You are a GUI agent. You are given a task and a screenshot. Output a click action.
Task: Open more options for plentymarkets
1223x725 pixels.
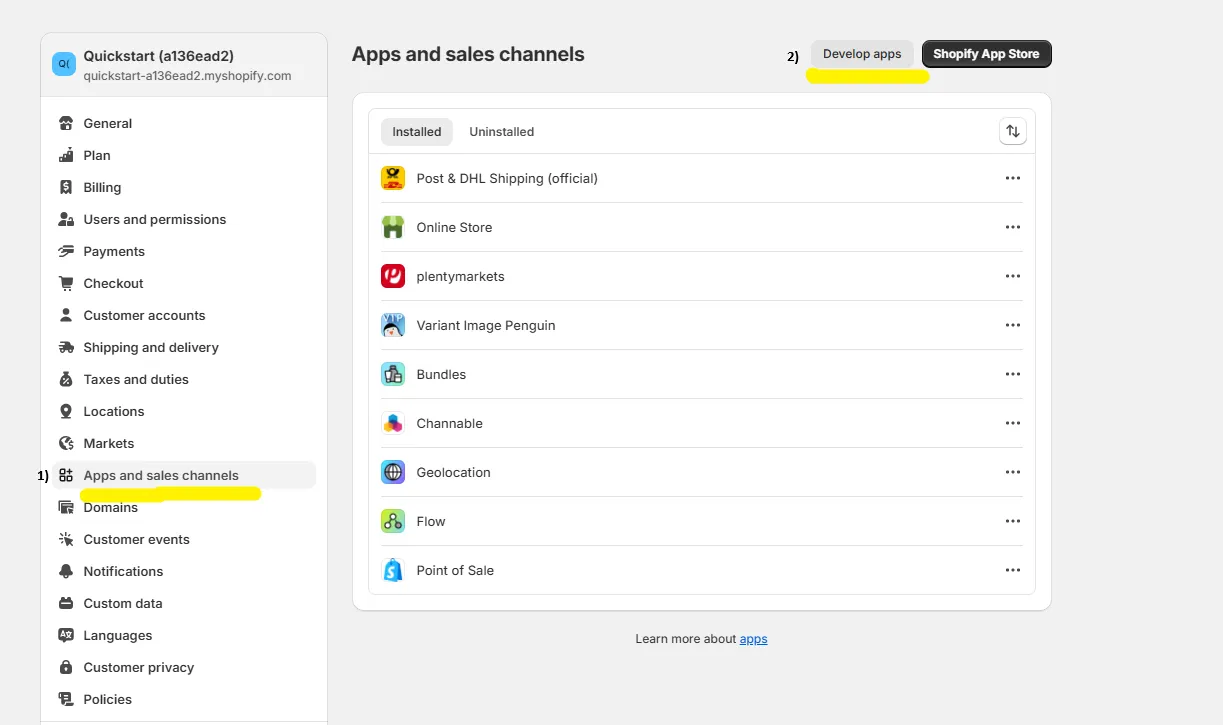tap(1013, 276)
